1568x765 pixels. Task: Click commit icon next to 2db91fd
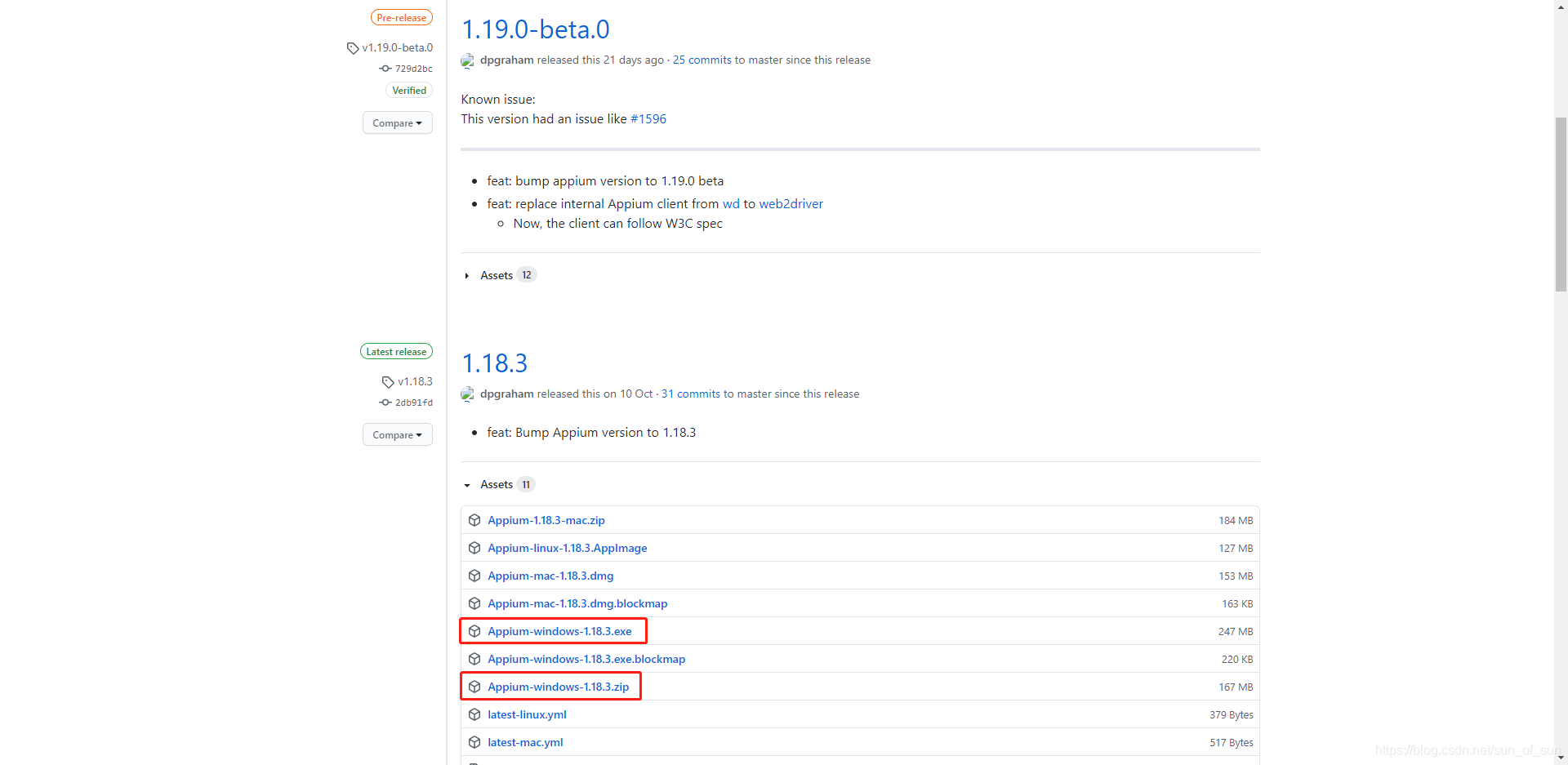(385, 403)
